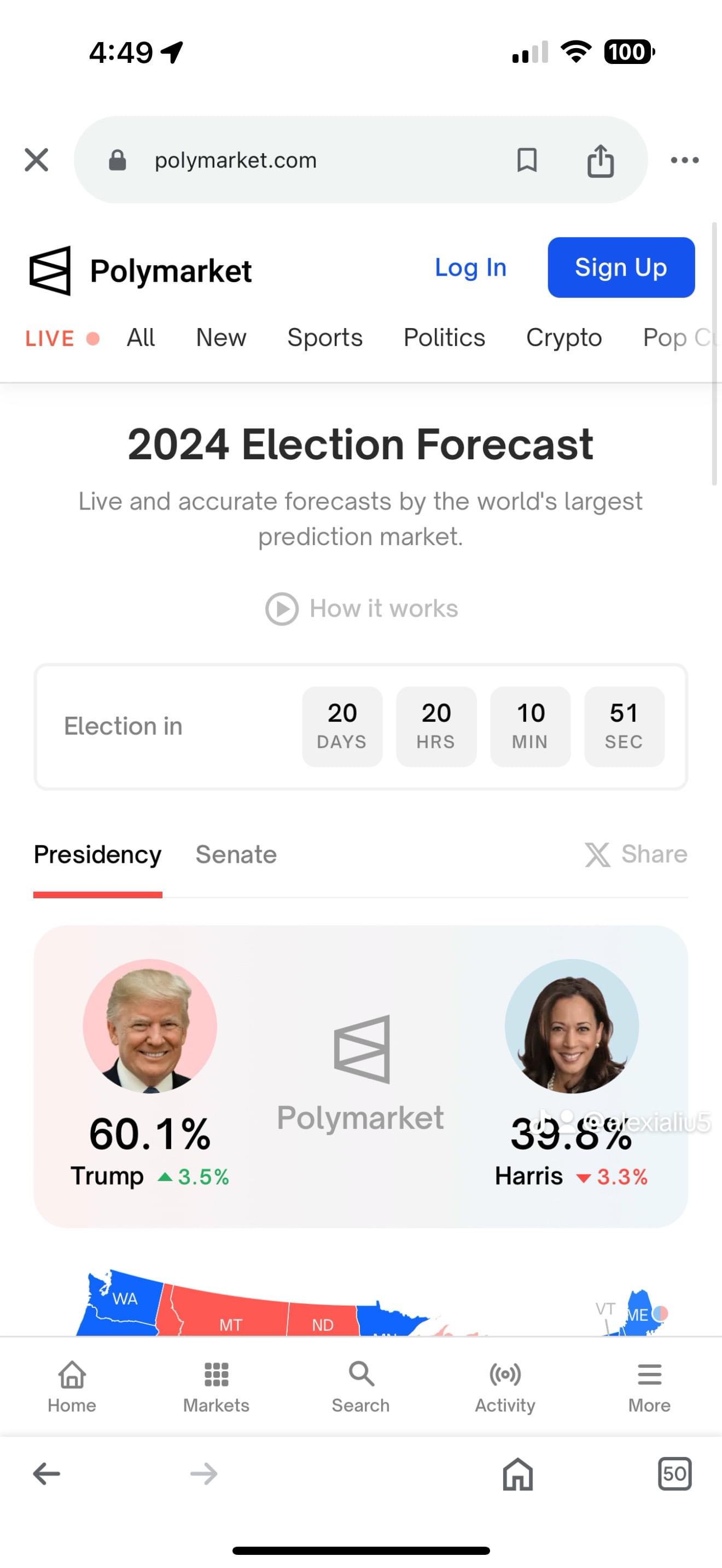Screen dimensions: 722x1568
Task: Tap Trump's portrait thumbnail
Action: click(150, 1026)
